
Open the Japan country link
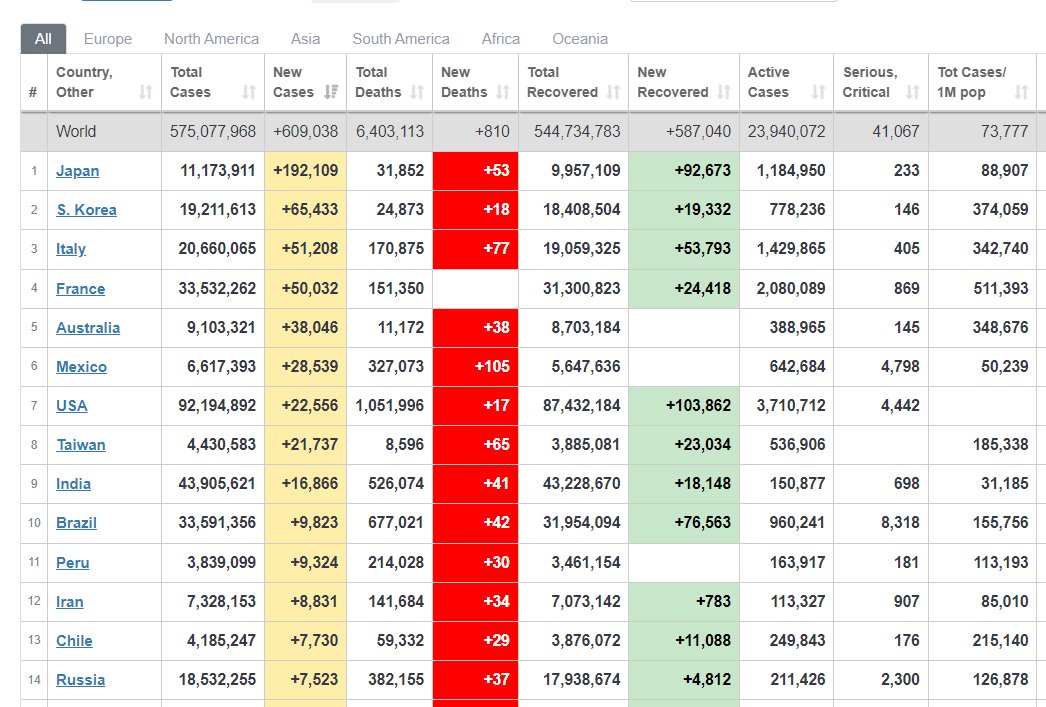coord(77,171)
